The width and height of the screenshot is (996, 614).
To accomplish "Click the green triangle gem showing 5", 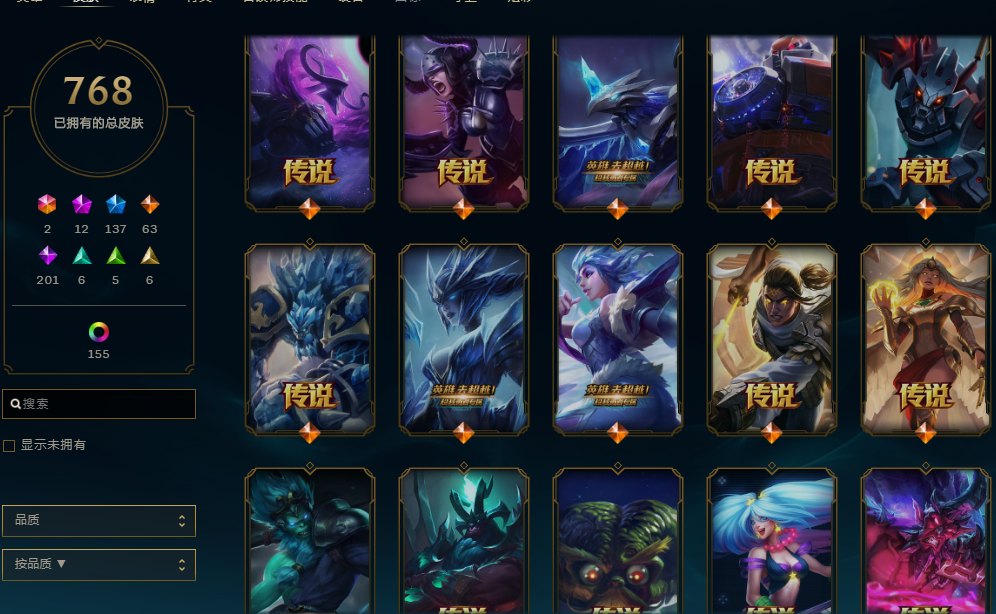I will point(116,255).
